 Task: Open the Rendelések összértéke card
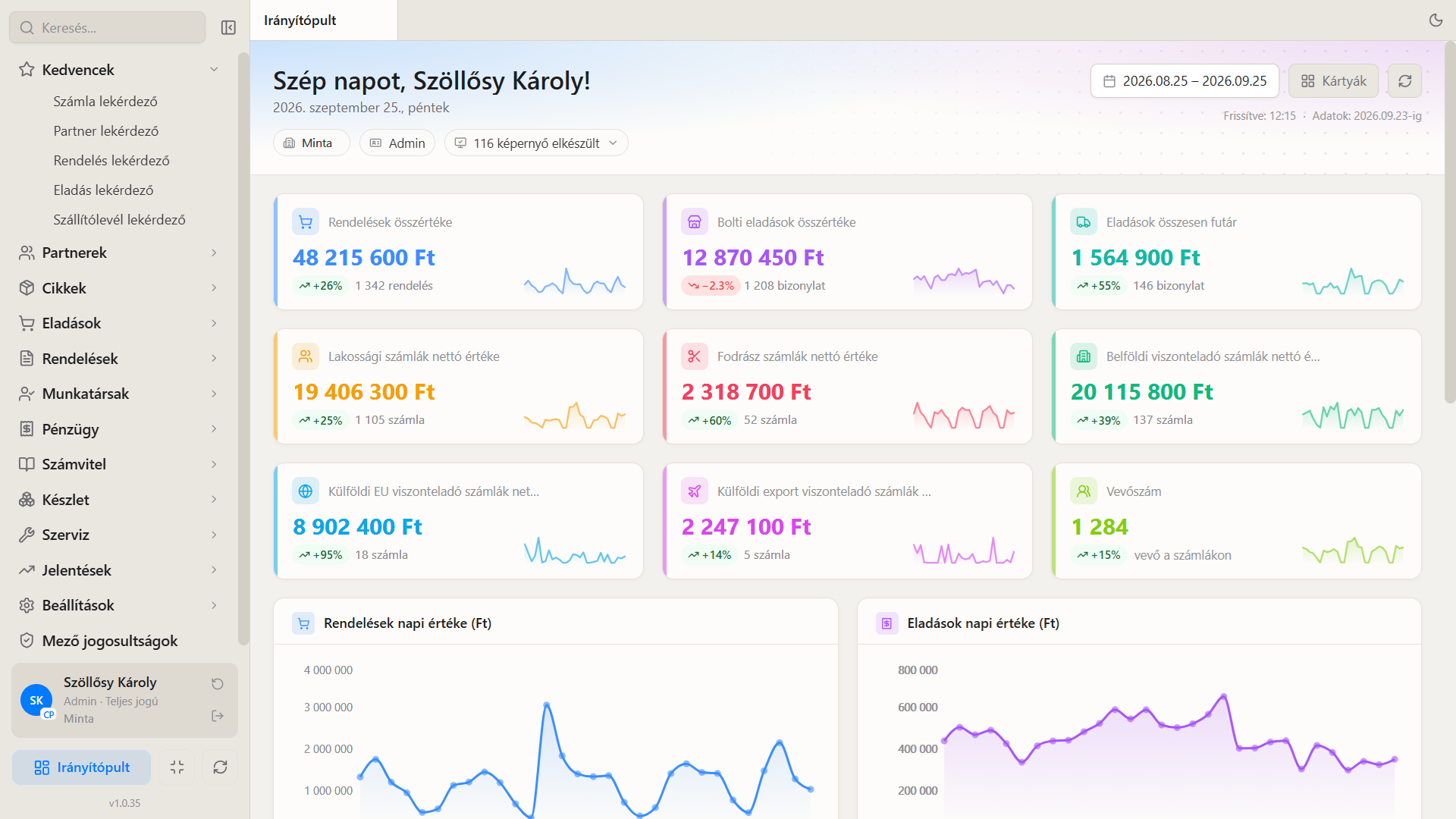(458, 252)
